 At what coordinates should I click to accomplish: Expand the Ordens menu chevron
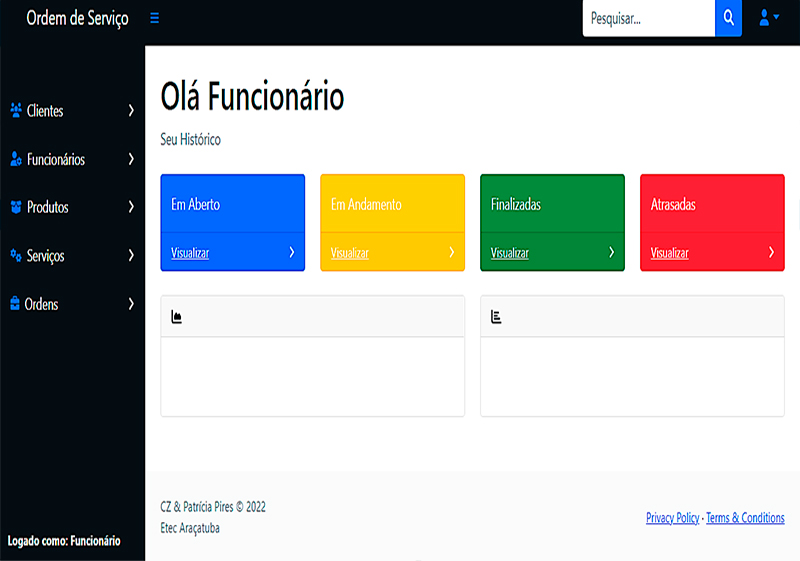tap(131, 304)
